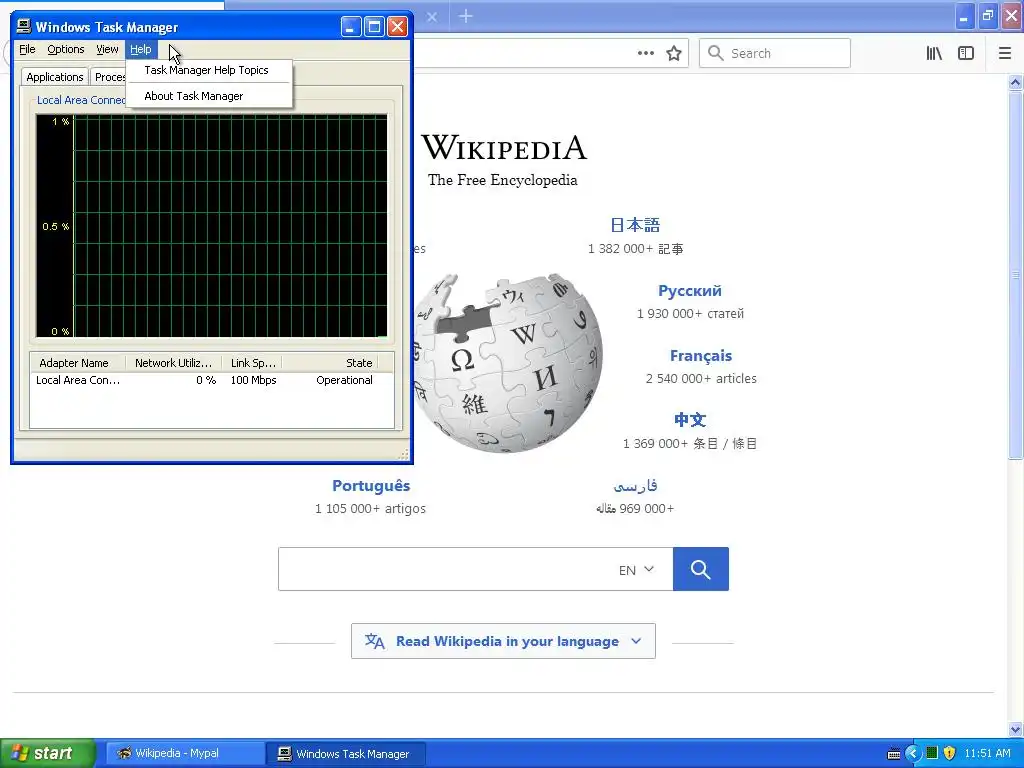Click the 100 Mbps link speed cell
Viewport: 1024px width, 768px height.
point(253,380)
